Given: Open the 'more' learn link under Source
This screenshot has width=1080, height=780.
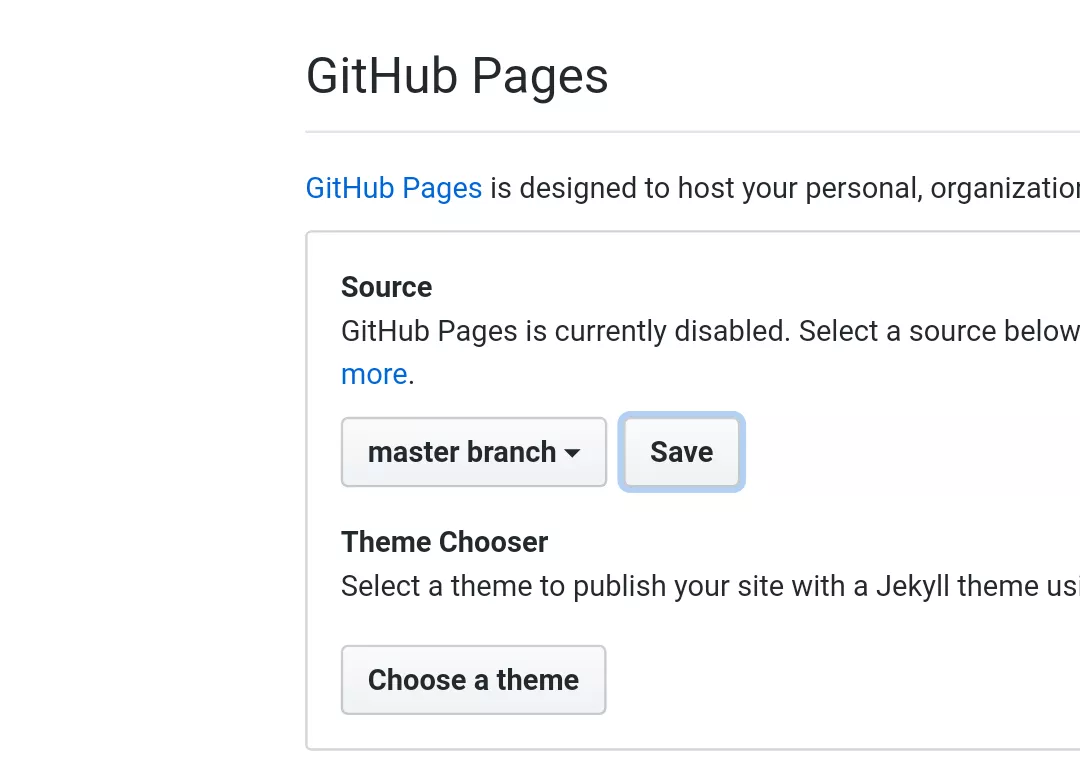Looking at the screenshot, I should click(374, 374).
